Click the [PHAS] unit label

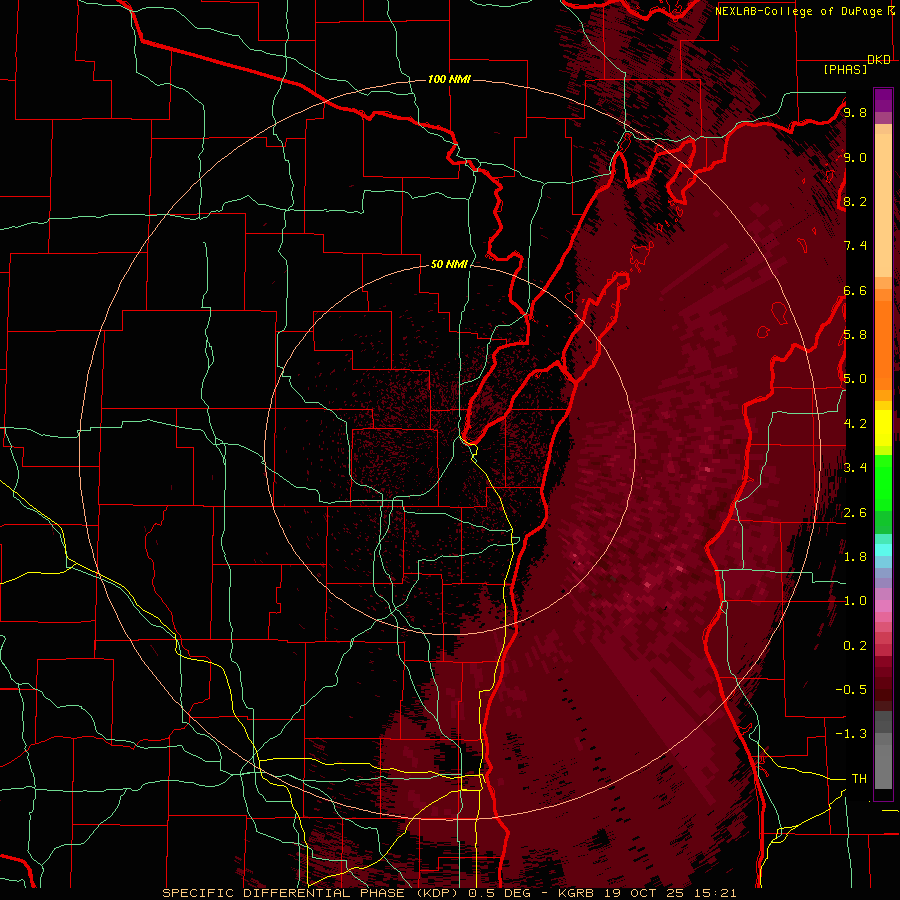pyautogui.click(x=845, y=69)
